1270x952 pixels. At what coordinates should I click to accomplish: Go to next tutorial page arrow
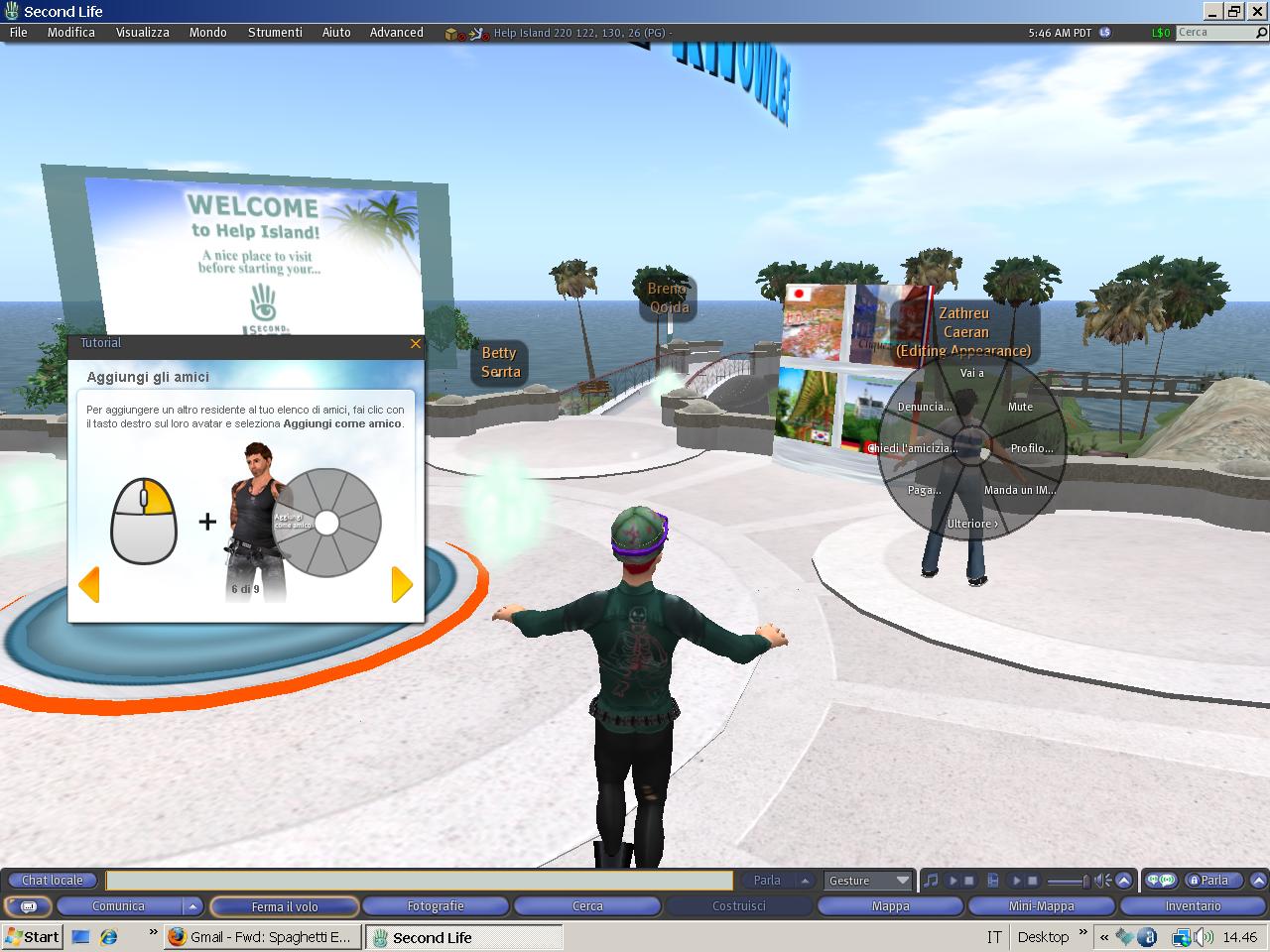[402, 584]
